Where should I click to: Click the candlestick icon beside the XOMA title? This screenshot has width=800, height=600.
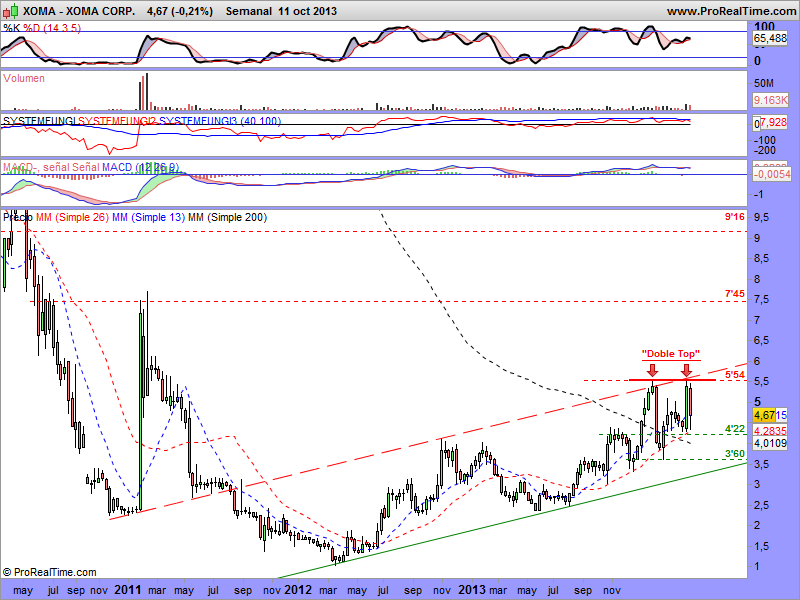tap(11, 10)
